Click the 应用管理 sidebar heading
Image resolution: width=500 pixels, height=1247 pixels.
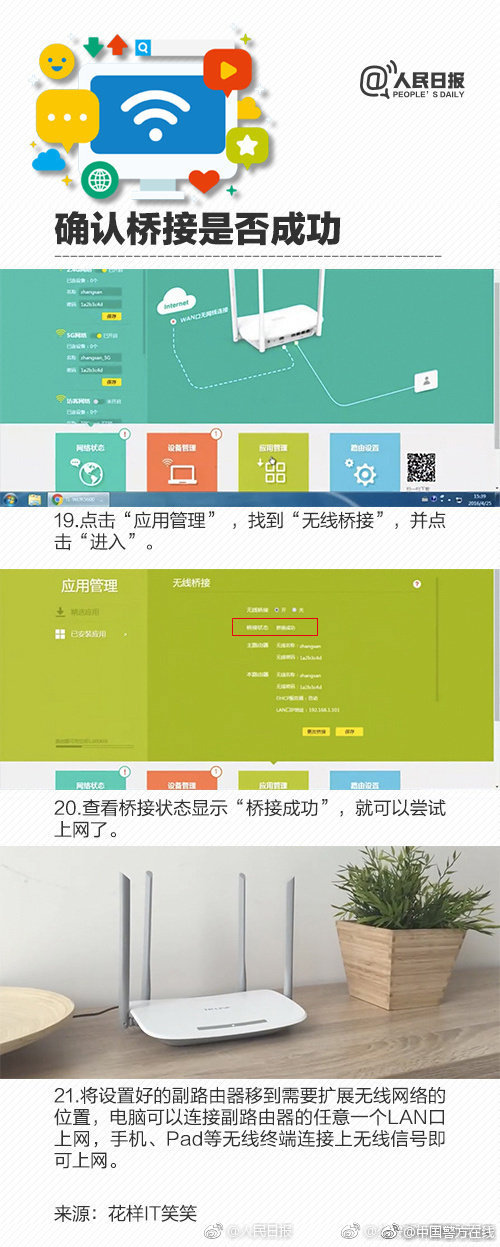89,586
